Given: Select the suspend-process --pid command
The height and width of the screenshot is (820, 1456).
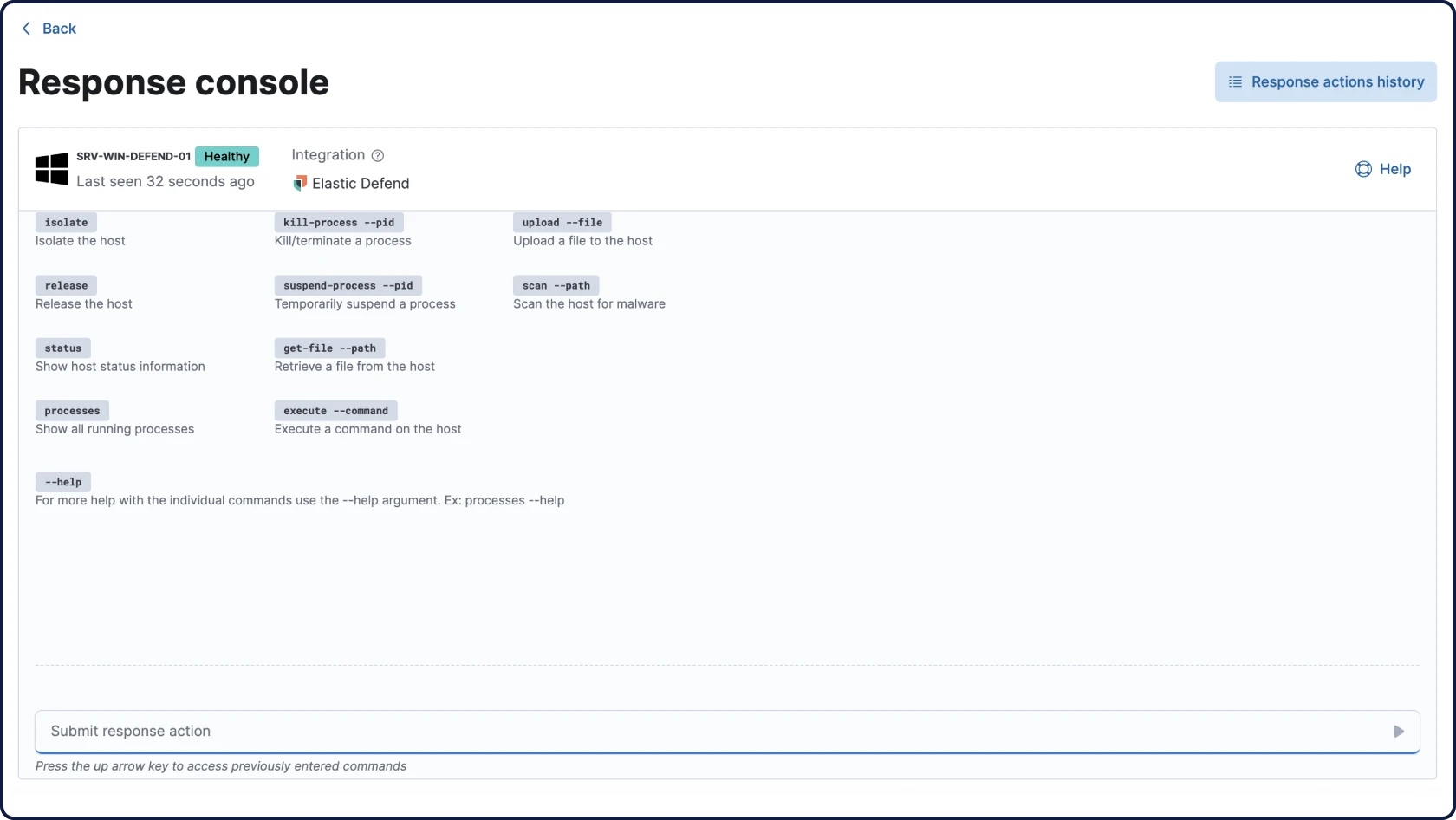Looking at the screenshot, I should pyautogui.click(x=348, y=285).
